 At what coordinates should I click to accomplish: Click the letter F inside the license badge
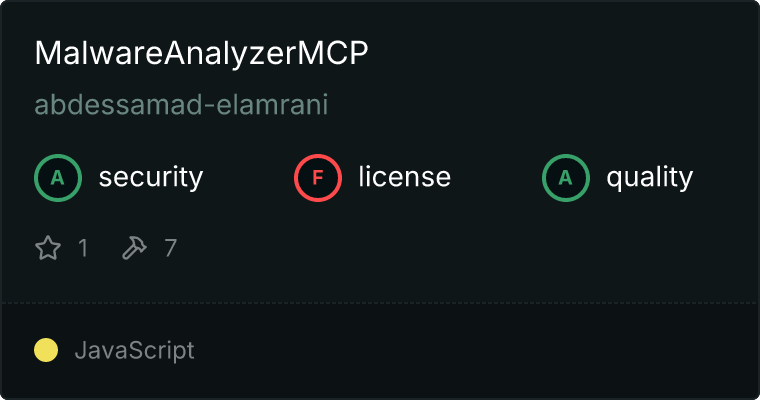(x=318, y=178)
